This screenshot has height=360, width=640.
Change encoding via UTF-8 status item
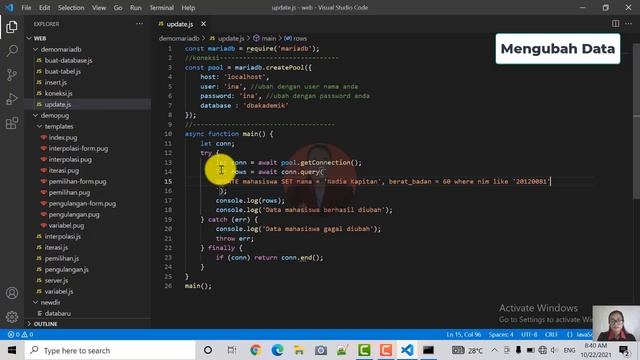click(529, 334)
